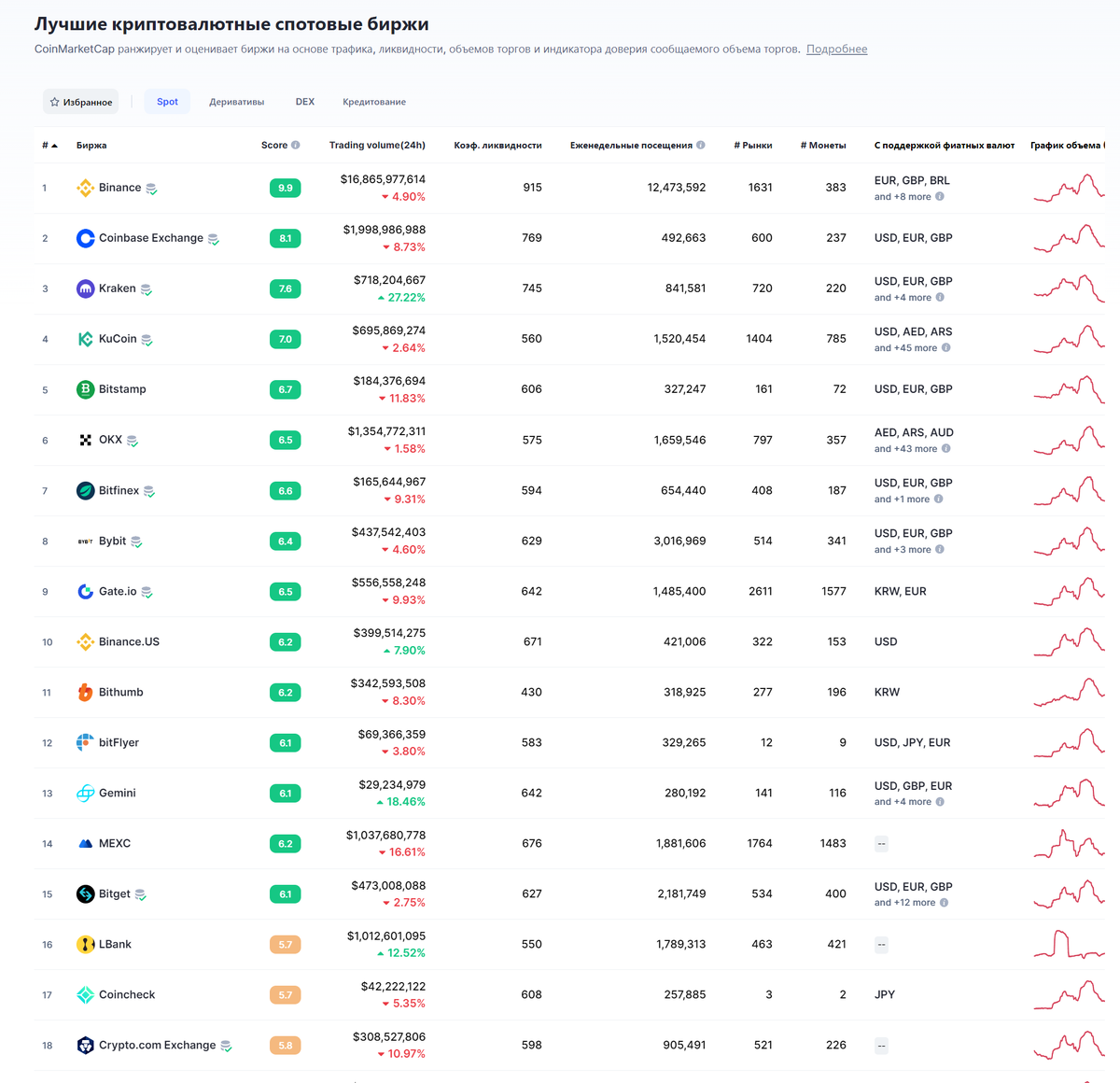Toggle the Избранное favorites filter

[81, 102]
